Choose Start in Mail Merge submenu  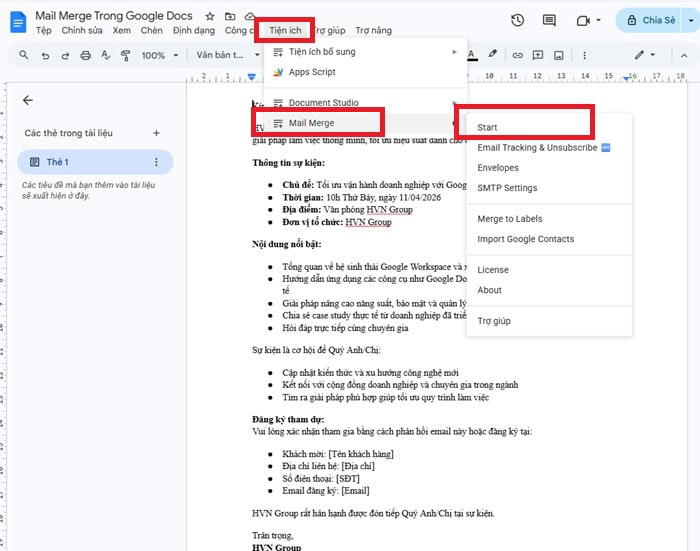tap(549, 127)
